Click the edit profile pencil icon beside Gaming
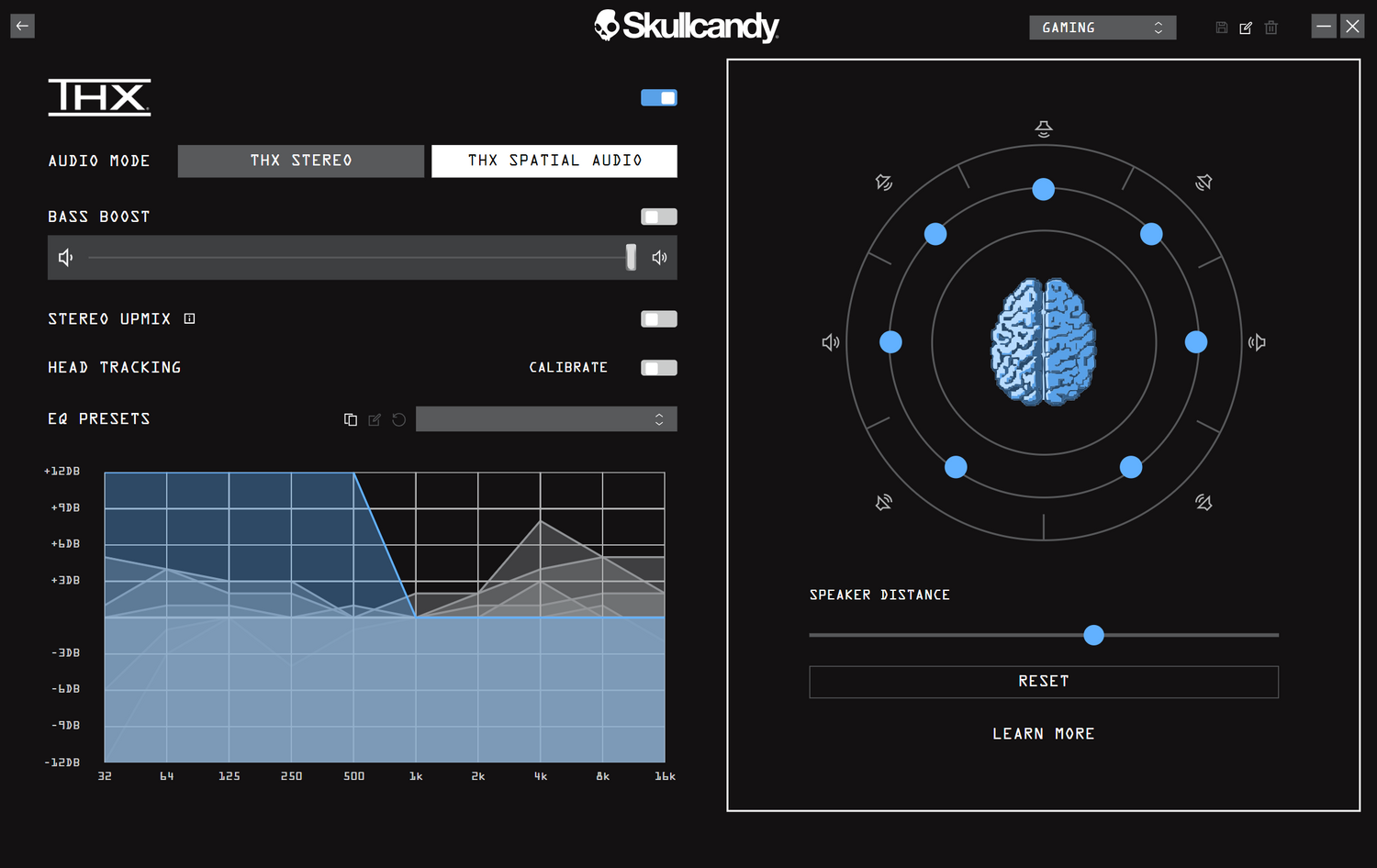The width and height of the screenshot is (1377, 868). coord(1246,28)
